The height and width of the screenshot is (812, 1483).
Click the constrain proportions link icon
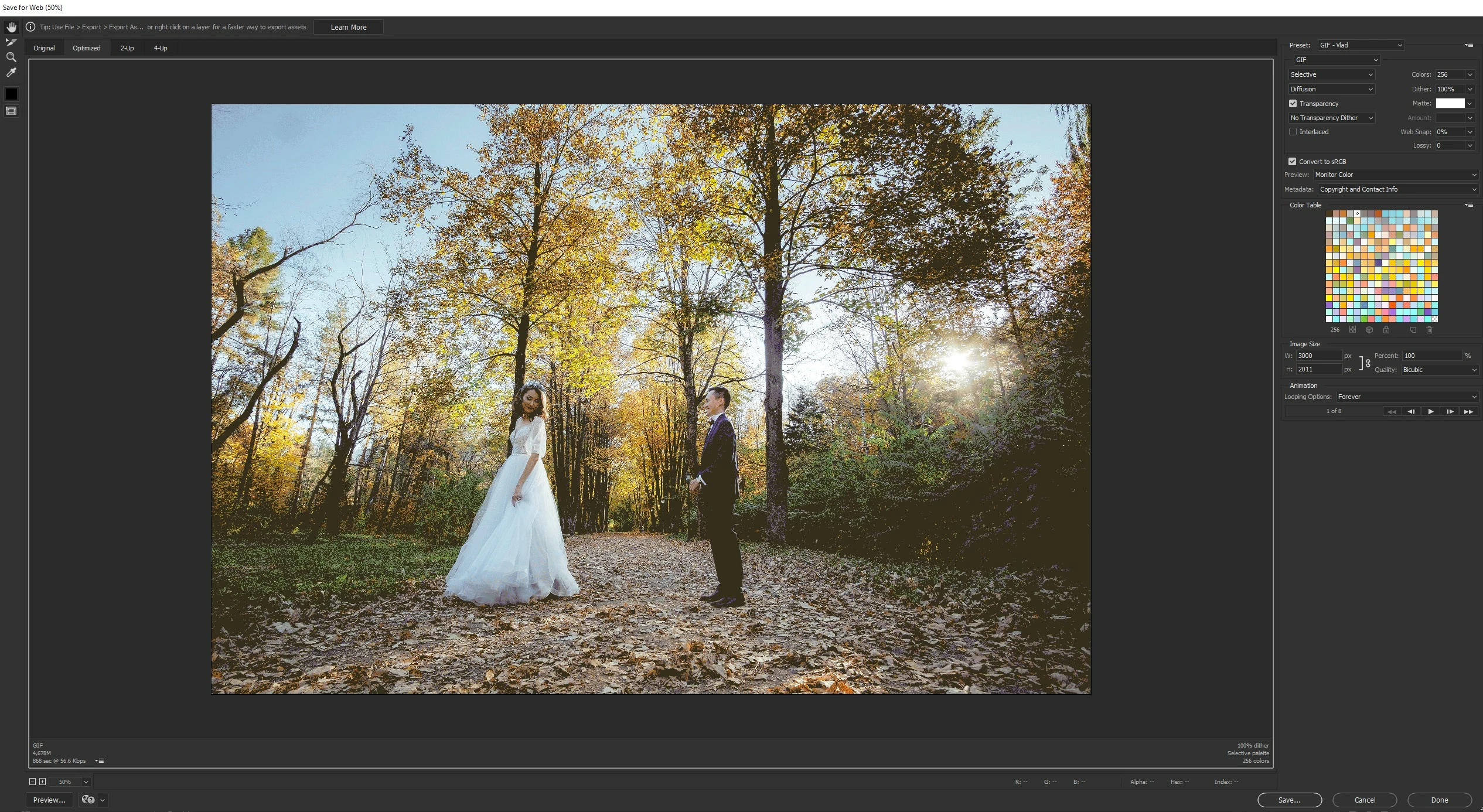1368,363
